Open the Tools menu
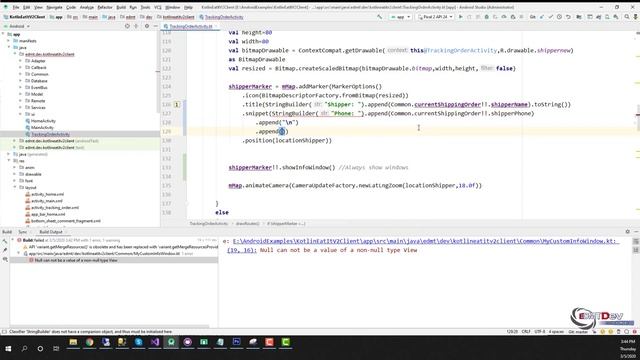 [x=145, y=7]
